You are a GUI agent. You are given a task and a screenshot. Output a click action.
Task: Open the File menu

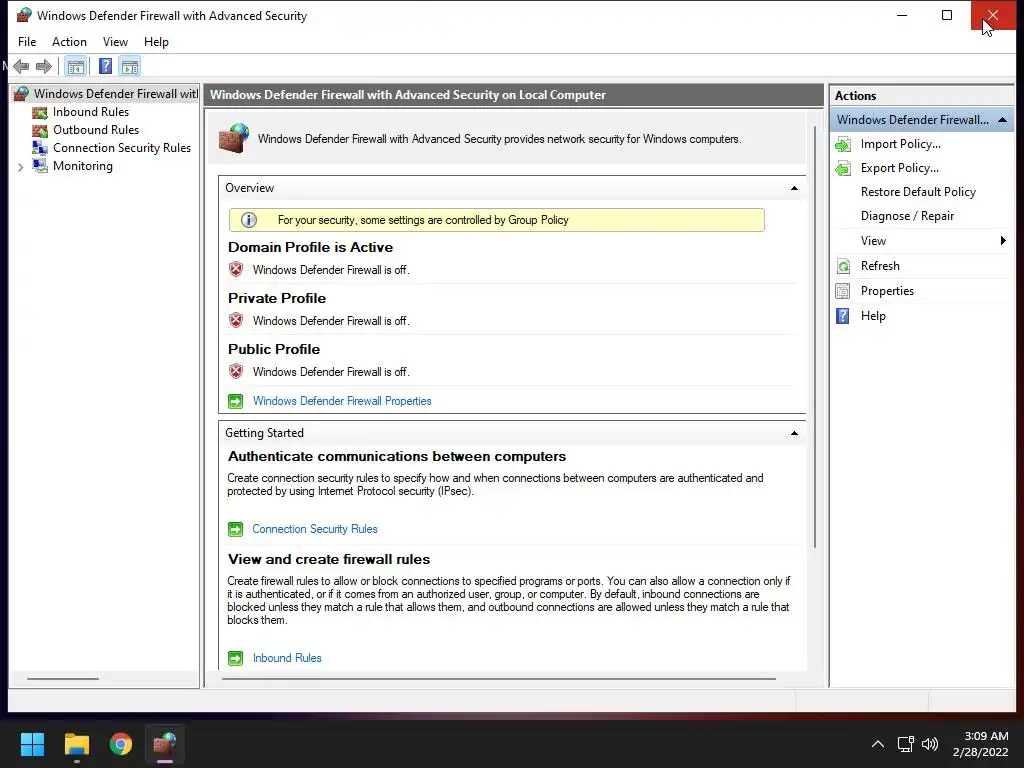(x=27, y=42)
